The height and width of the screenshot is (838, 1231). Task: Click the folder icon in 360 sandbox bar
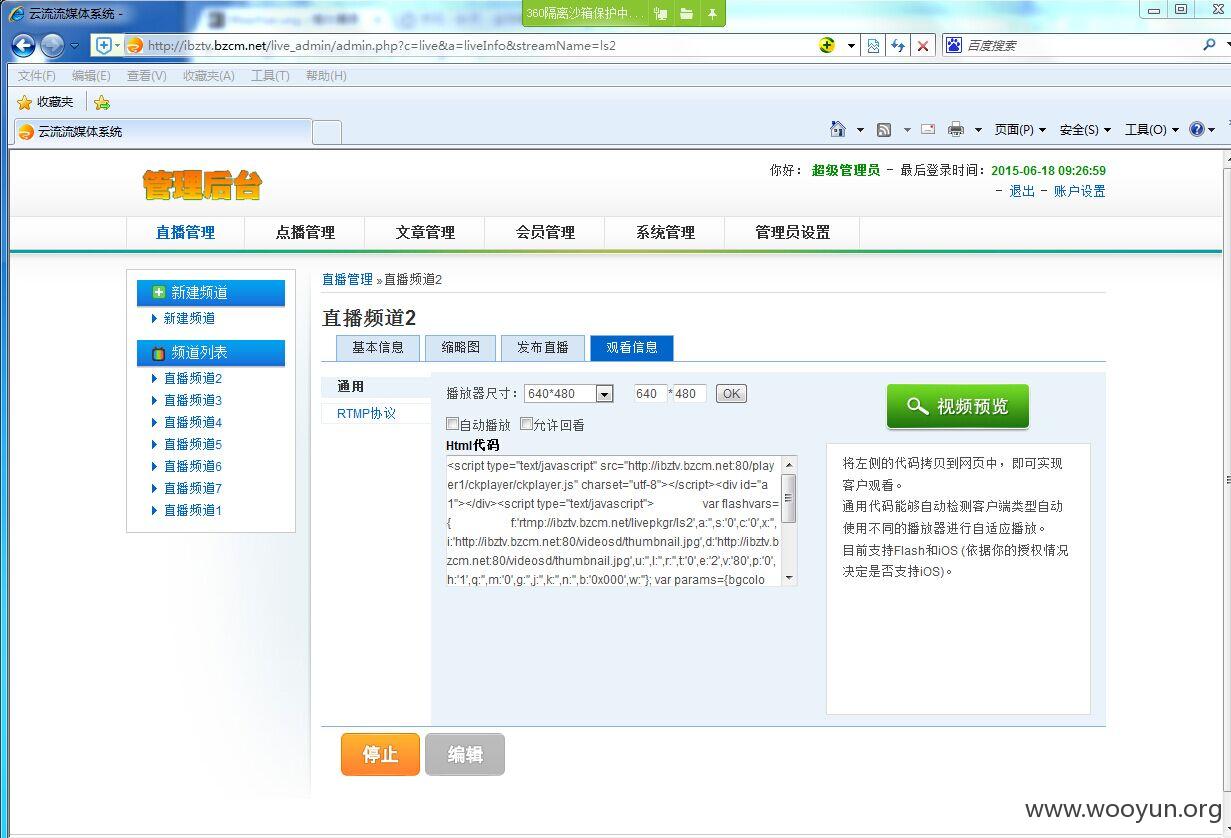tap(686, 13)
